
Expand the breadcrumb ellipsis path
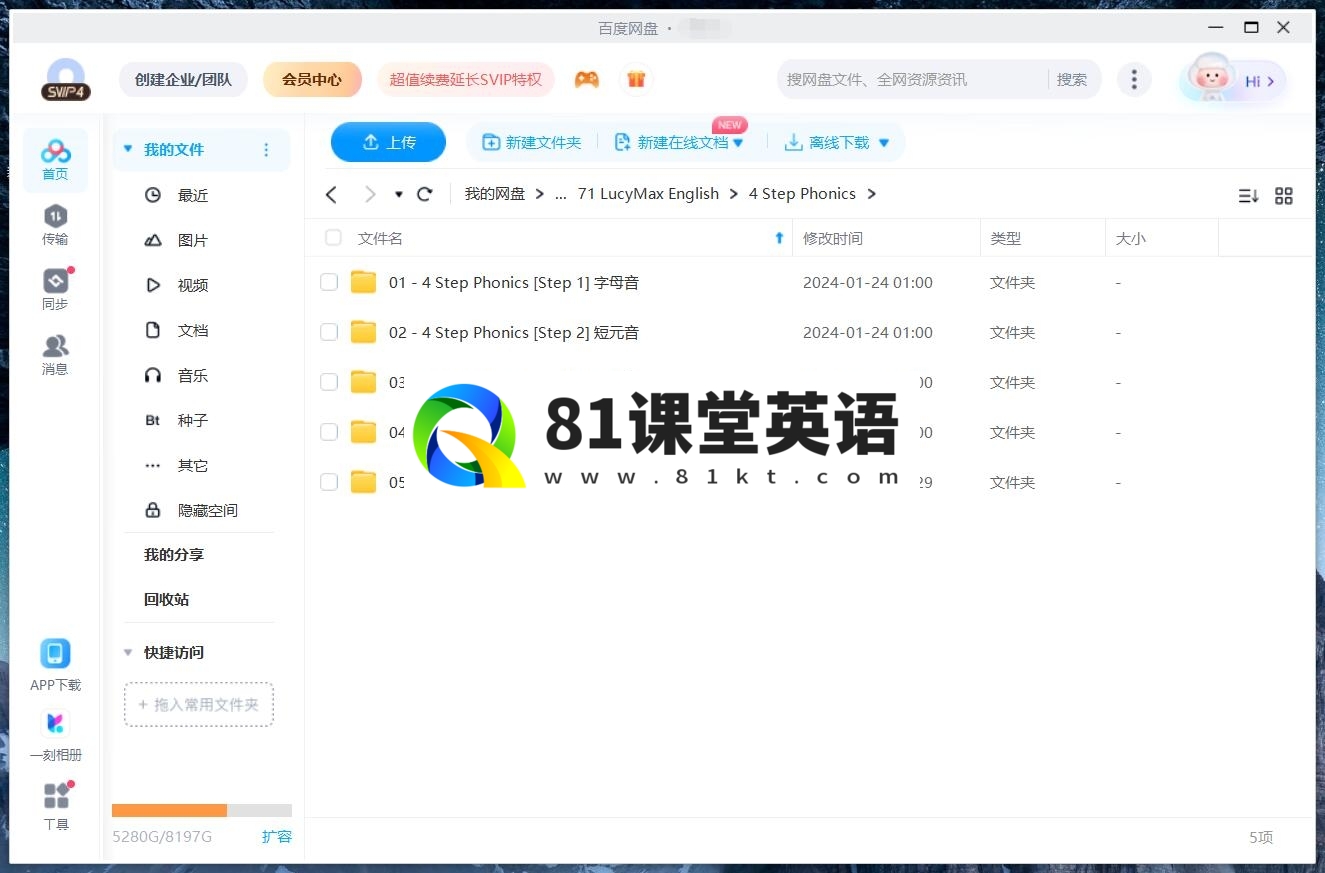point(560,194)
